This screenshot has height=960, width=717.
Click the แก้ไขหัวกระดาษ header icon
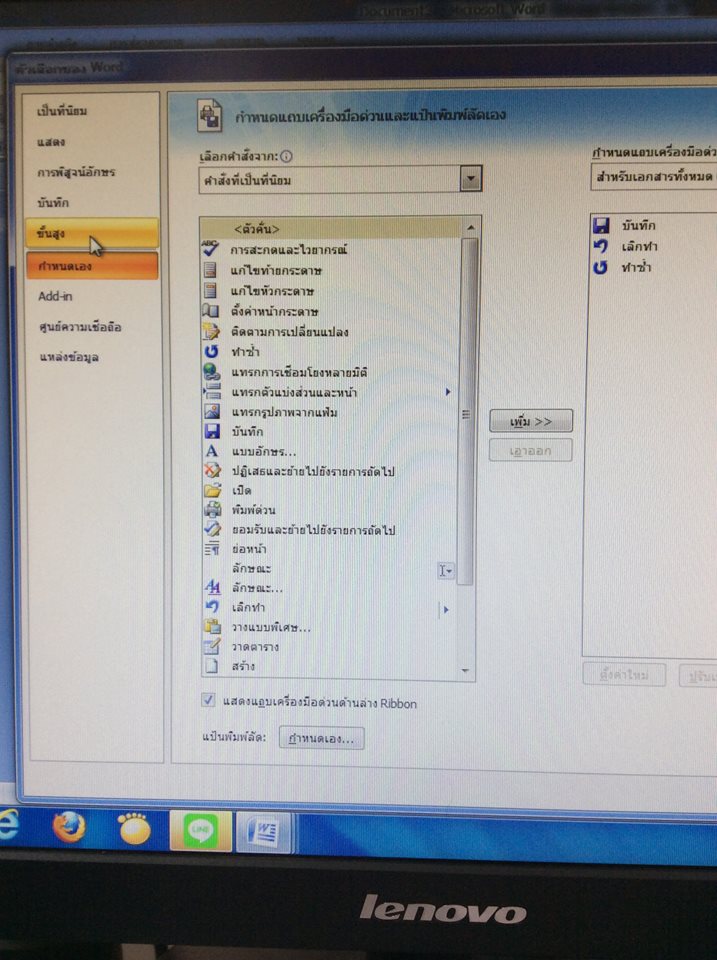click(x=210, y=290)
